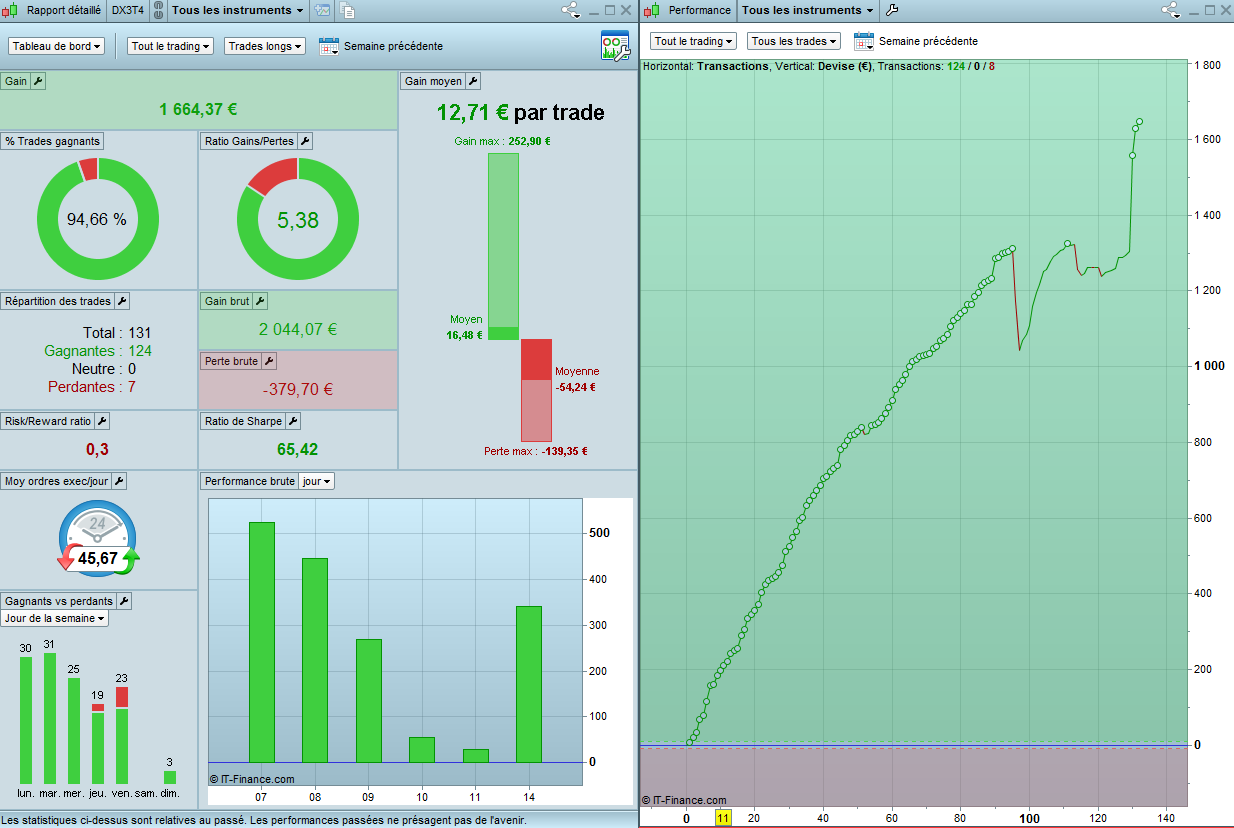The image size is (1234, 828).
Task: Click Semaine précédente in Rapport détaillé toolbar
Action: click(393, 46)
